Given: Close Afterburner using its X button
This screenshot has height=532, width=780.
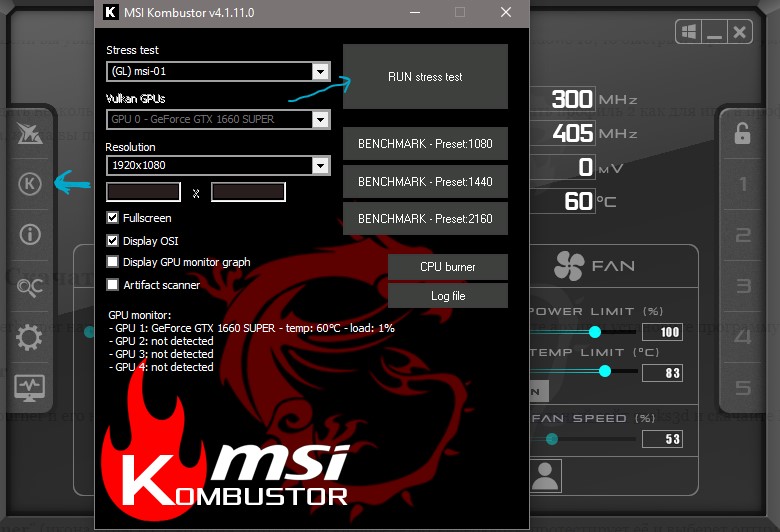Looking at the screenshot, I should (740, 32).
